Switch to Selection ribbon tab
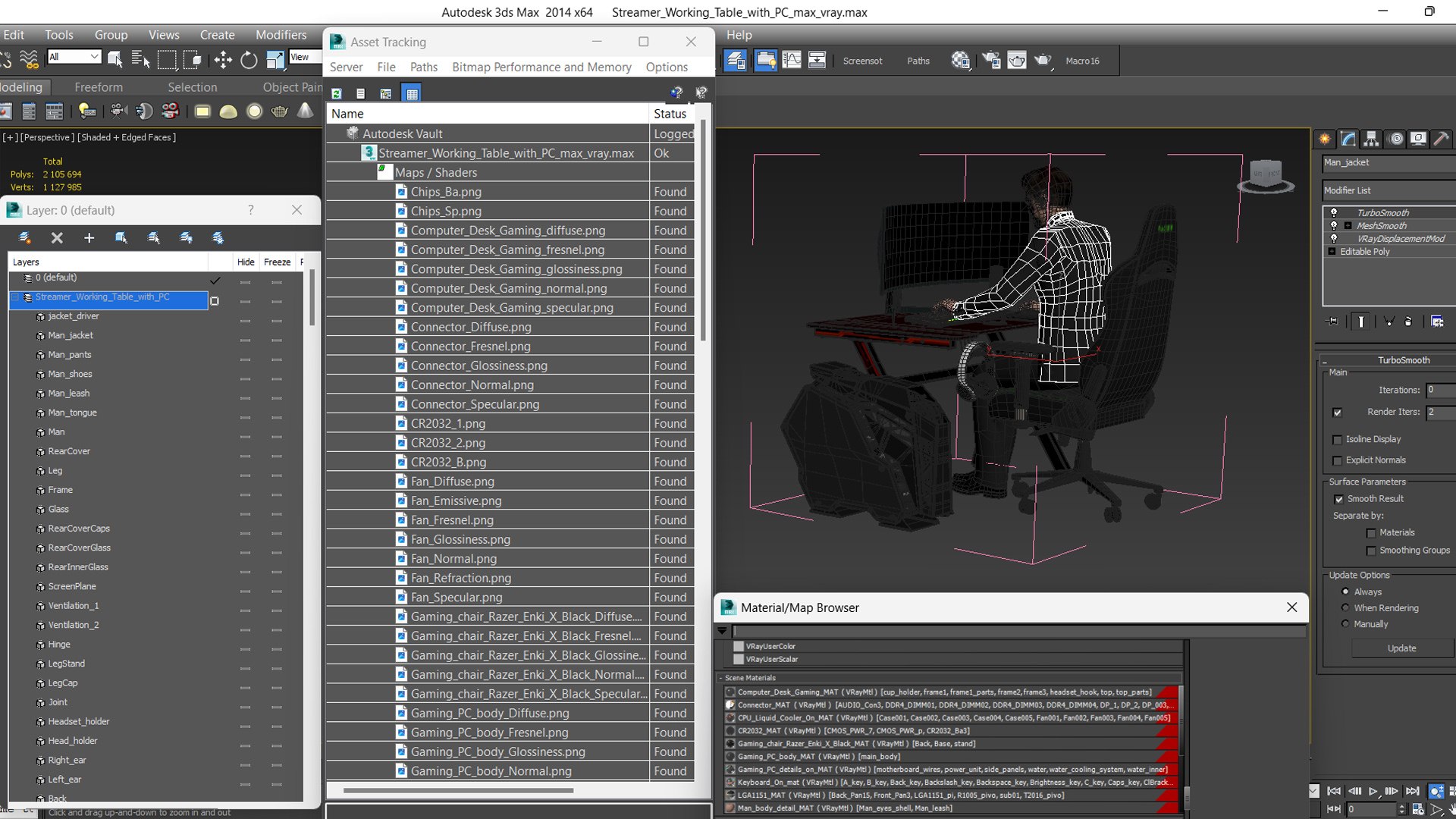The height and width of the screenshot is (819, 1456). (x=193, y=87)
